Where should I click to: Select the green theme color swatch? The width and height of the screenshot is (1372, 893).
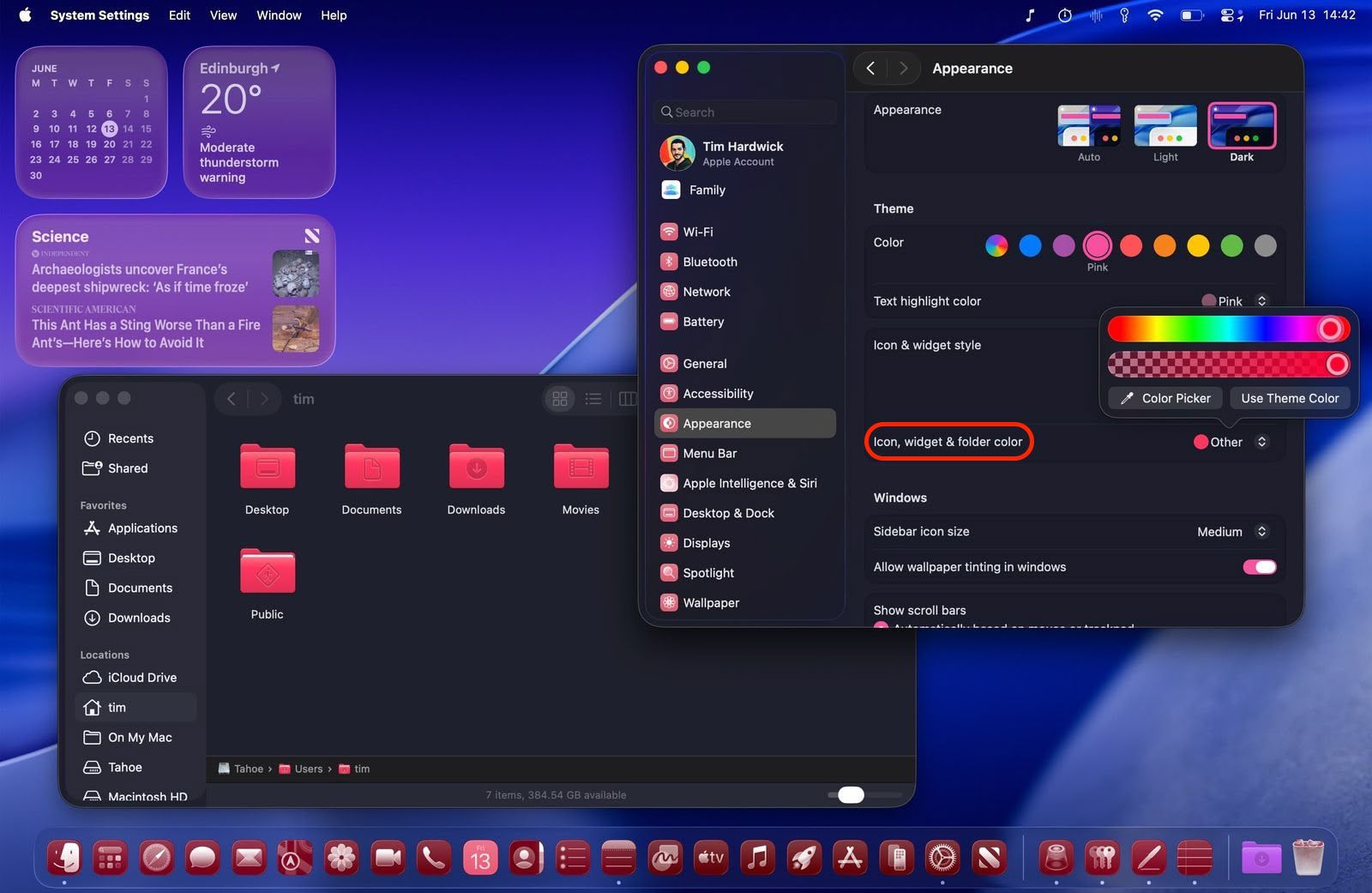pyautogui.click(x=1231, y=246)
